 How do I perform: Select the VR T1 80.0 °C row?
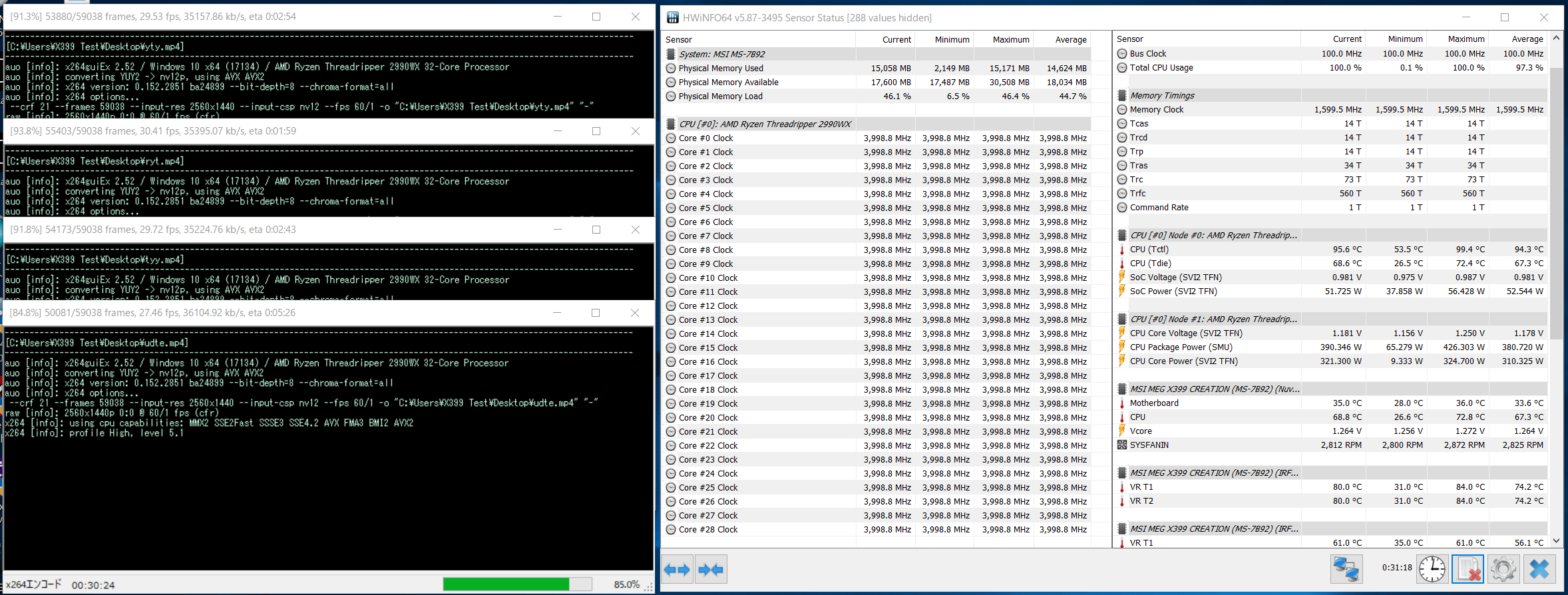click(x=1330, y=487)
